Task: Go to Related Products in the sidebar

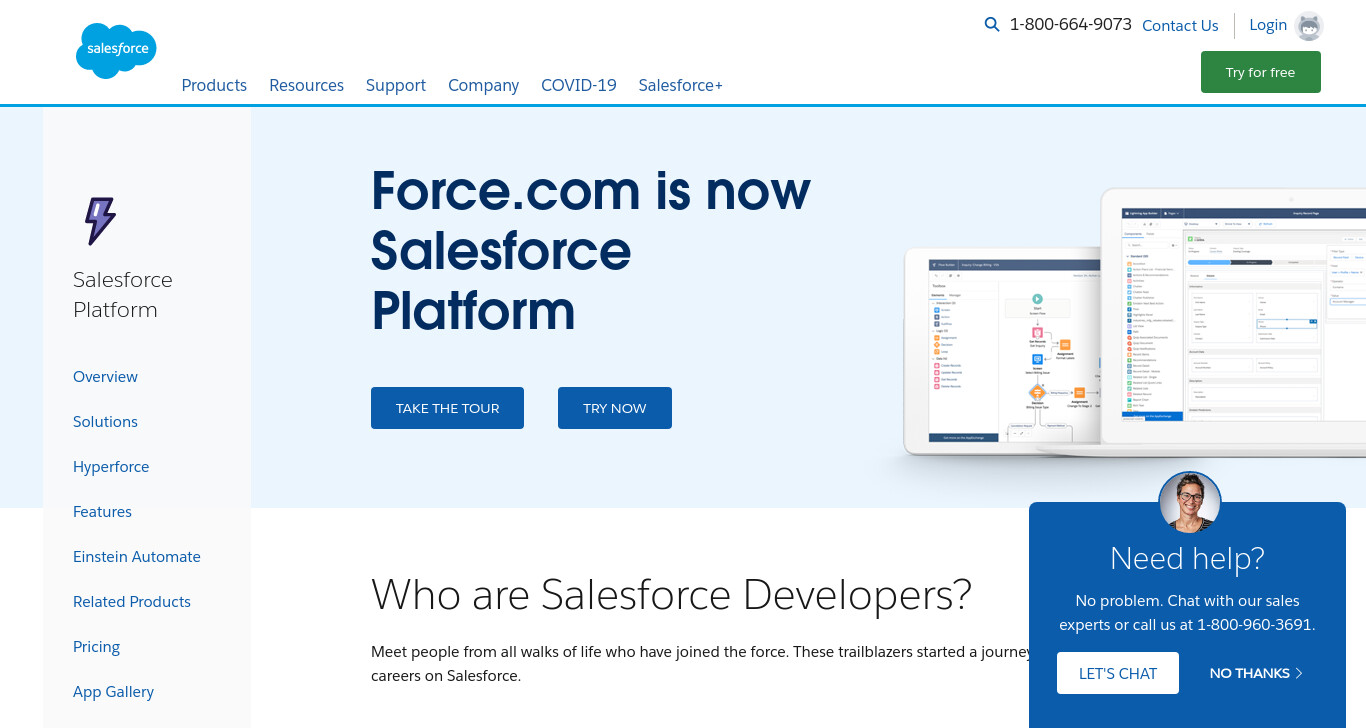Action: click(x=132, y=602)
